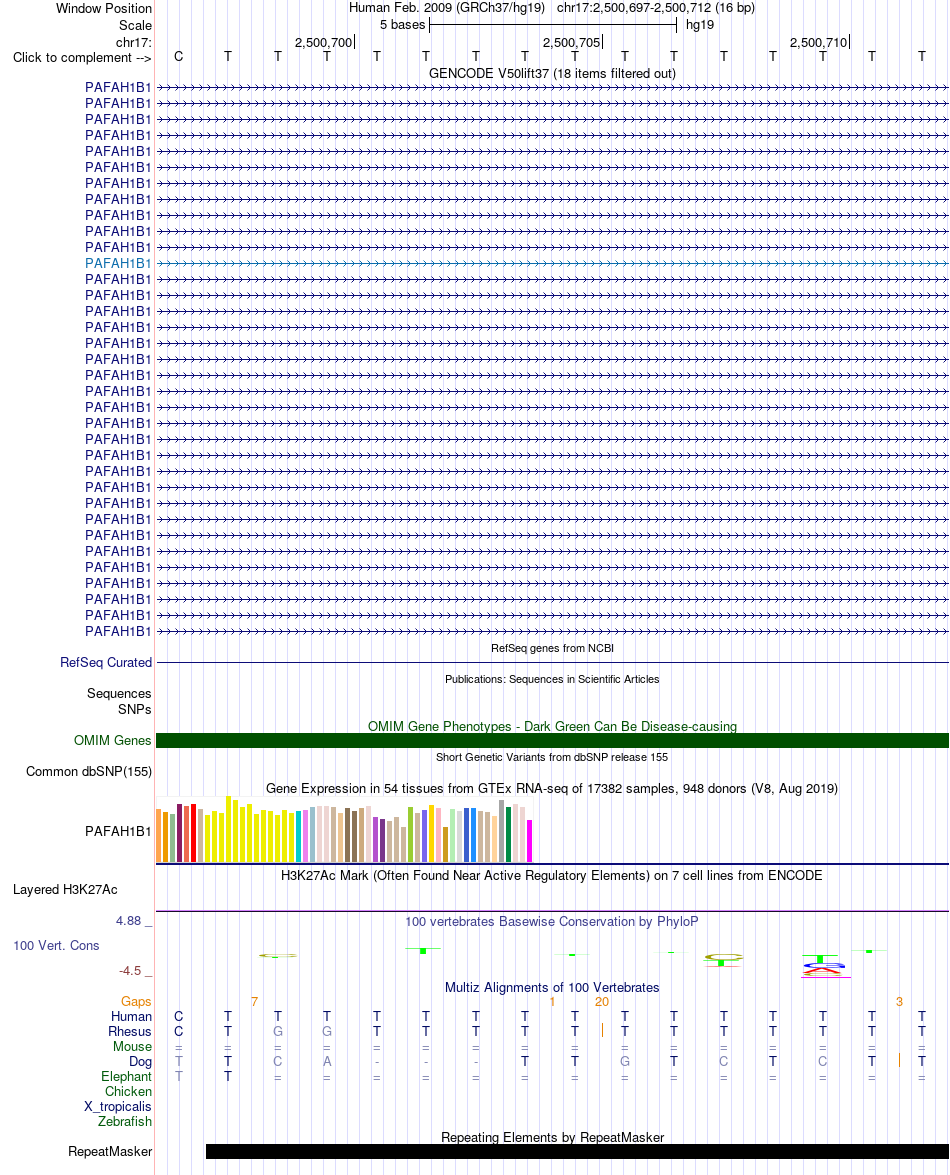Click the bright red bar in GTEx chart
This screenshot has height=1175, width=950.
point(193,833)
